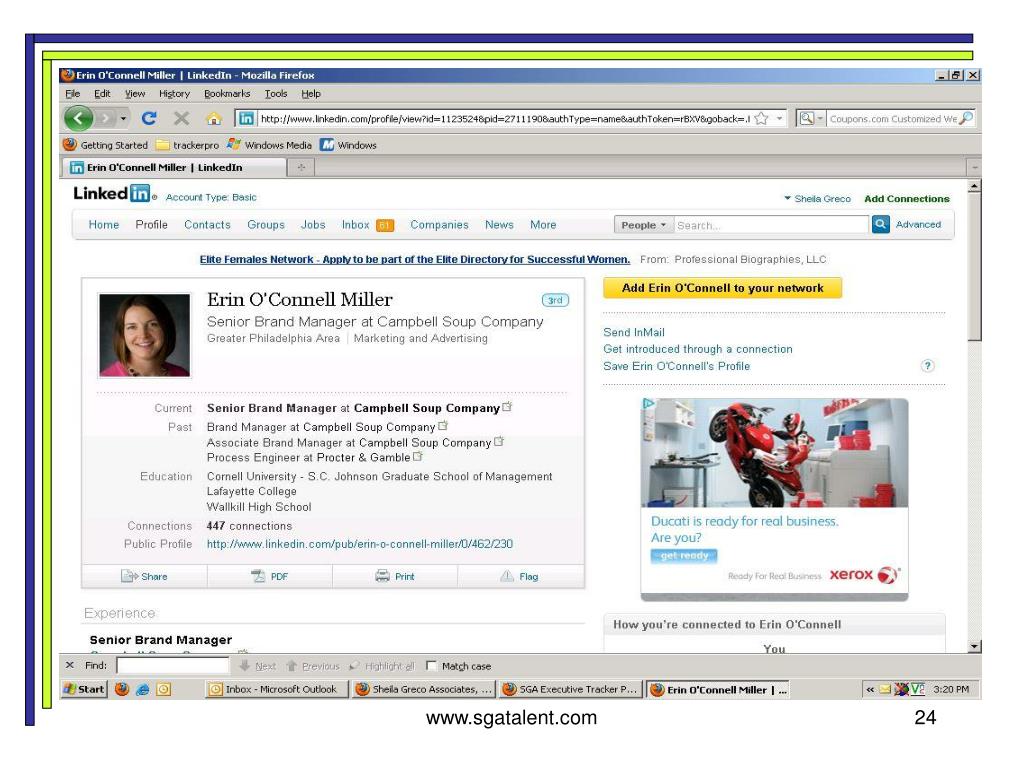Click Erin O'Connell Miller's profile photo
1024x768 pixels.
click(144, 335)
